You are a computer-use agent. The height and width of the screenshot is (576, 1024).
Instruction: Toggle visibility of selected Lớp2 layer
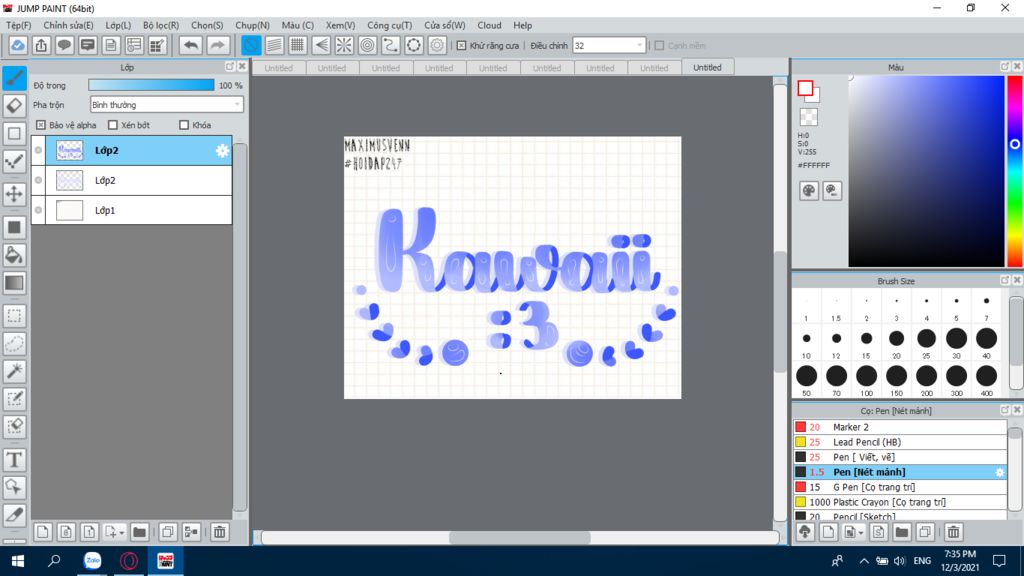point(39,150)
